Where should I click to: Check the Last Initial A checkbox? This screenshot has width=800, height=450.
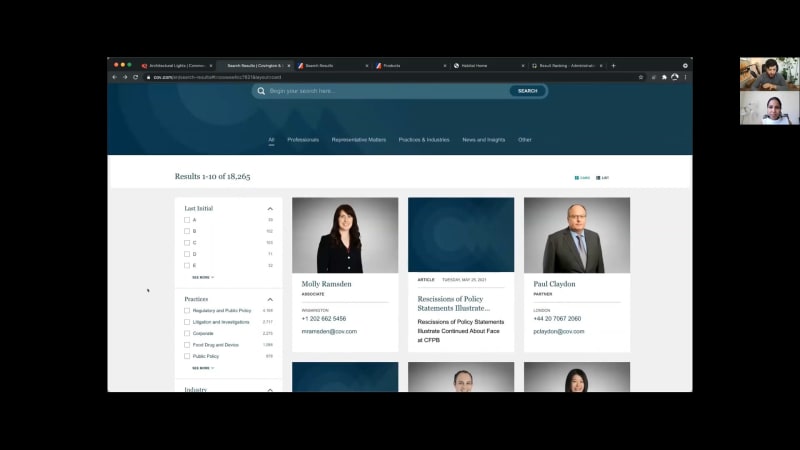(x=187, y=220)
